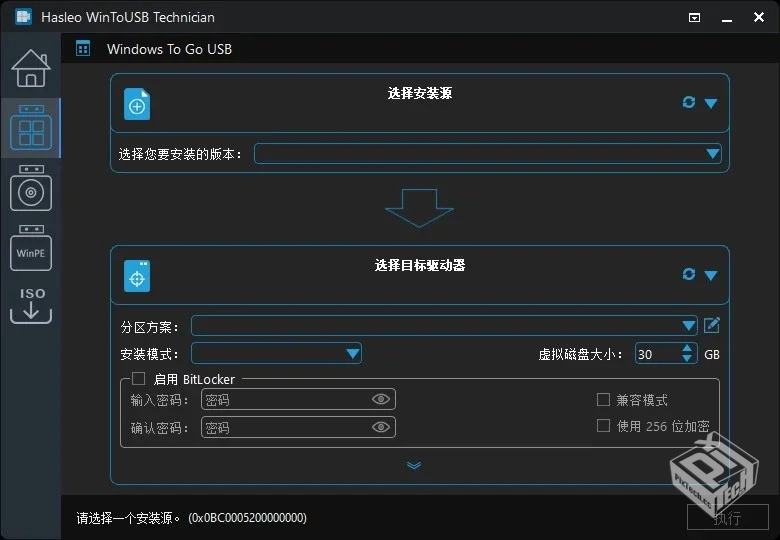Screen dimensions: 780x540
Task: Click the target drive crosshair icon
Action: 137,276
